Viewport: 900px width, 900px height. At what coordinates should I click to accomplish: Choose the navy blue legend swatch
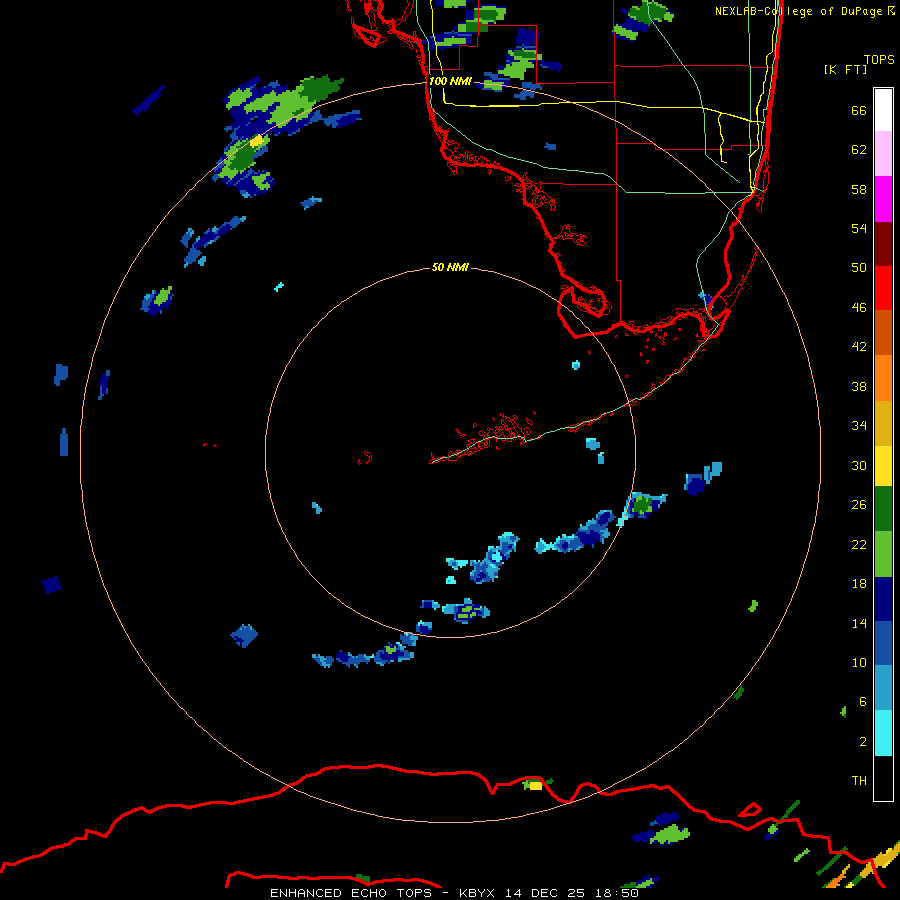click(x=883, y=599)
